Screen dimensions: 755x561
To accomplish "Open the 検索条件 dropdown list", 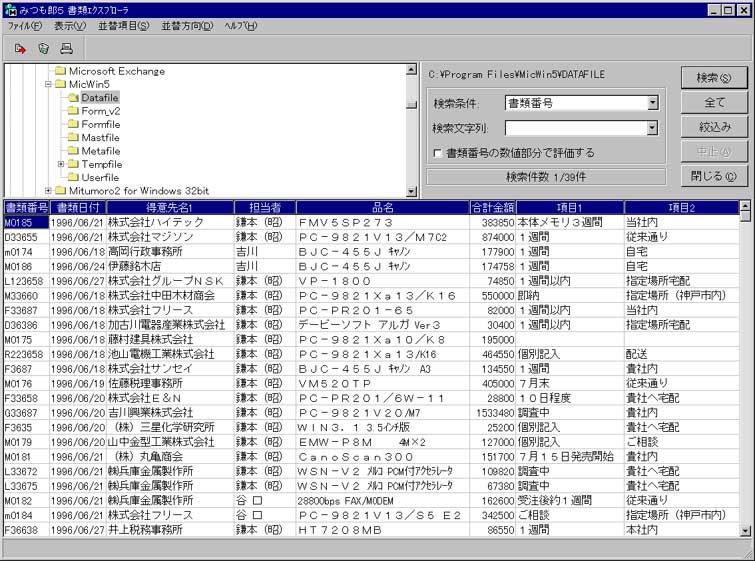I will pyautogui.click(x=652, y=103).
